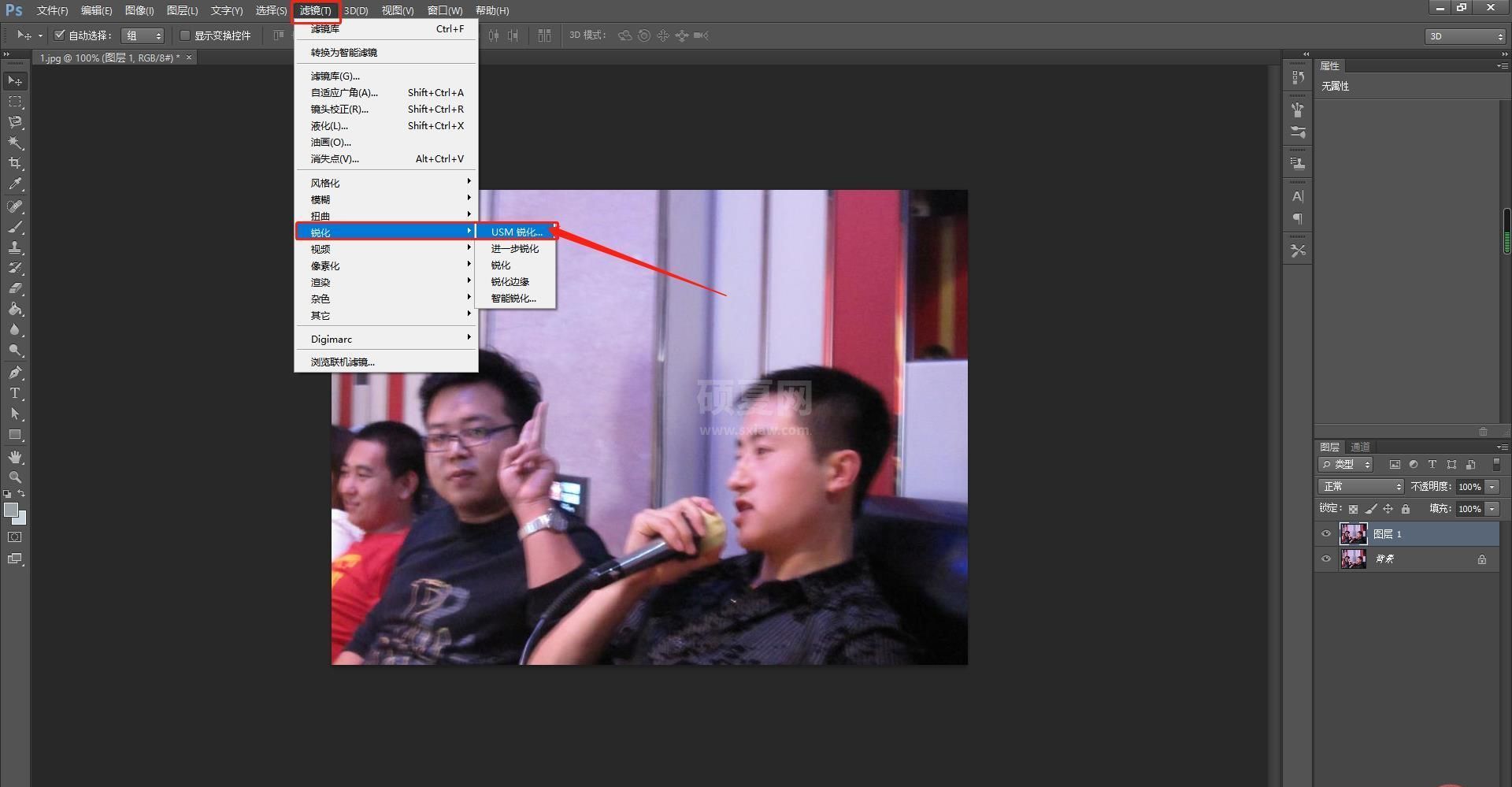Toggle the Auto-Select checkbox
Screen dimensions: 1512x787
(59, 35)
